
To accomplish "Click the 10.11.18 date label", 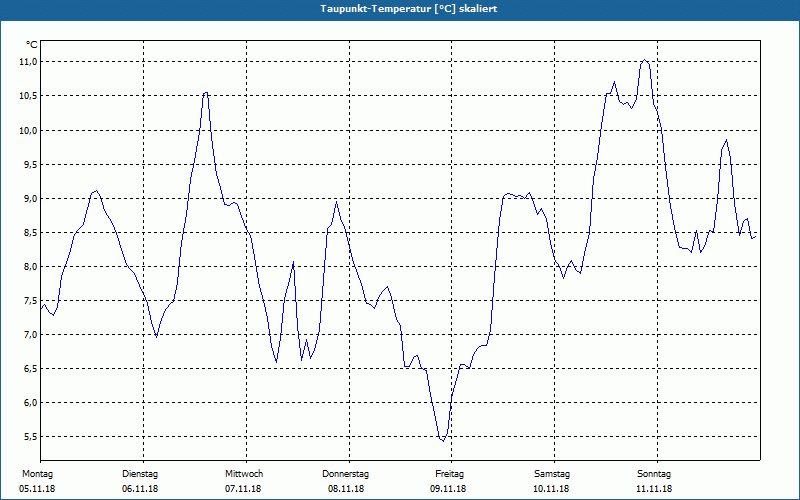I will pyautogui.click(x=551, y=489).
